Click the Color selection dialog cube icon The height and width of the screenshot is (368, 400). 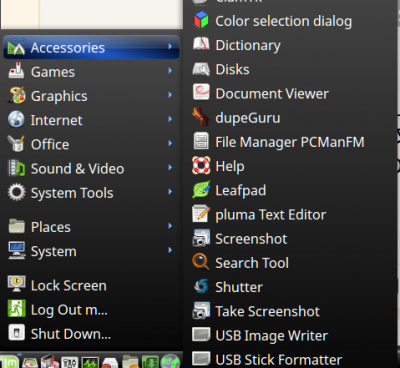[x=201, y=20]
